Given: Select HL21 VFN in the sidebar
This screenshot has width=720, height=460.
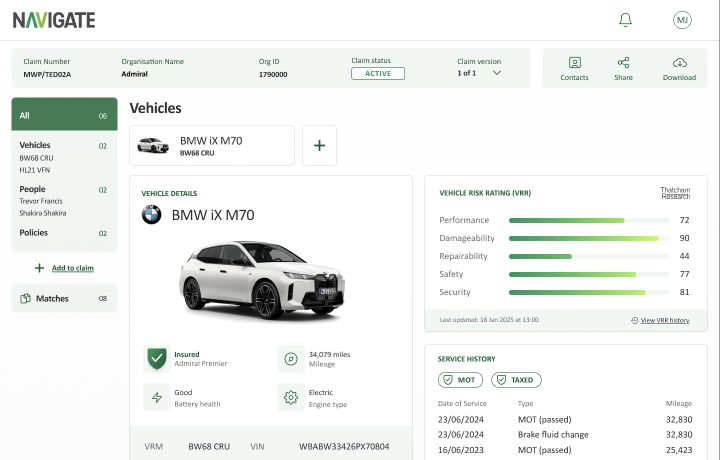Looking at the screenshot, I should point(34,170).
